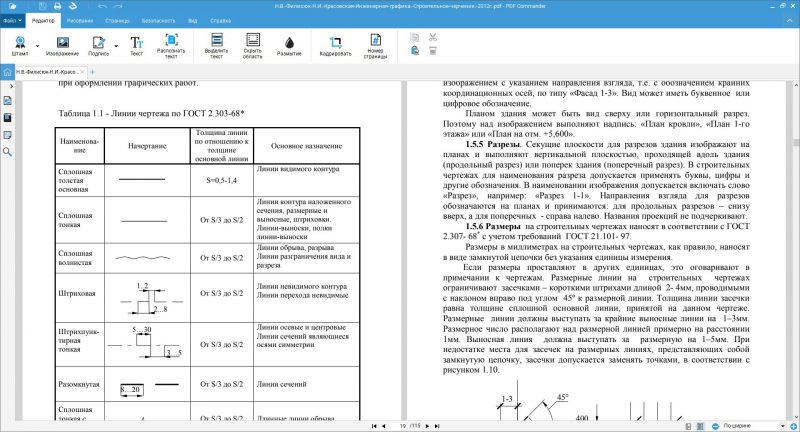The image size is (800, 432).
Task: Click the zoom out minus button
Action: click(715, 426)
